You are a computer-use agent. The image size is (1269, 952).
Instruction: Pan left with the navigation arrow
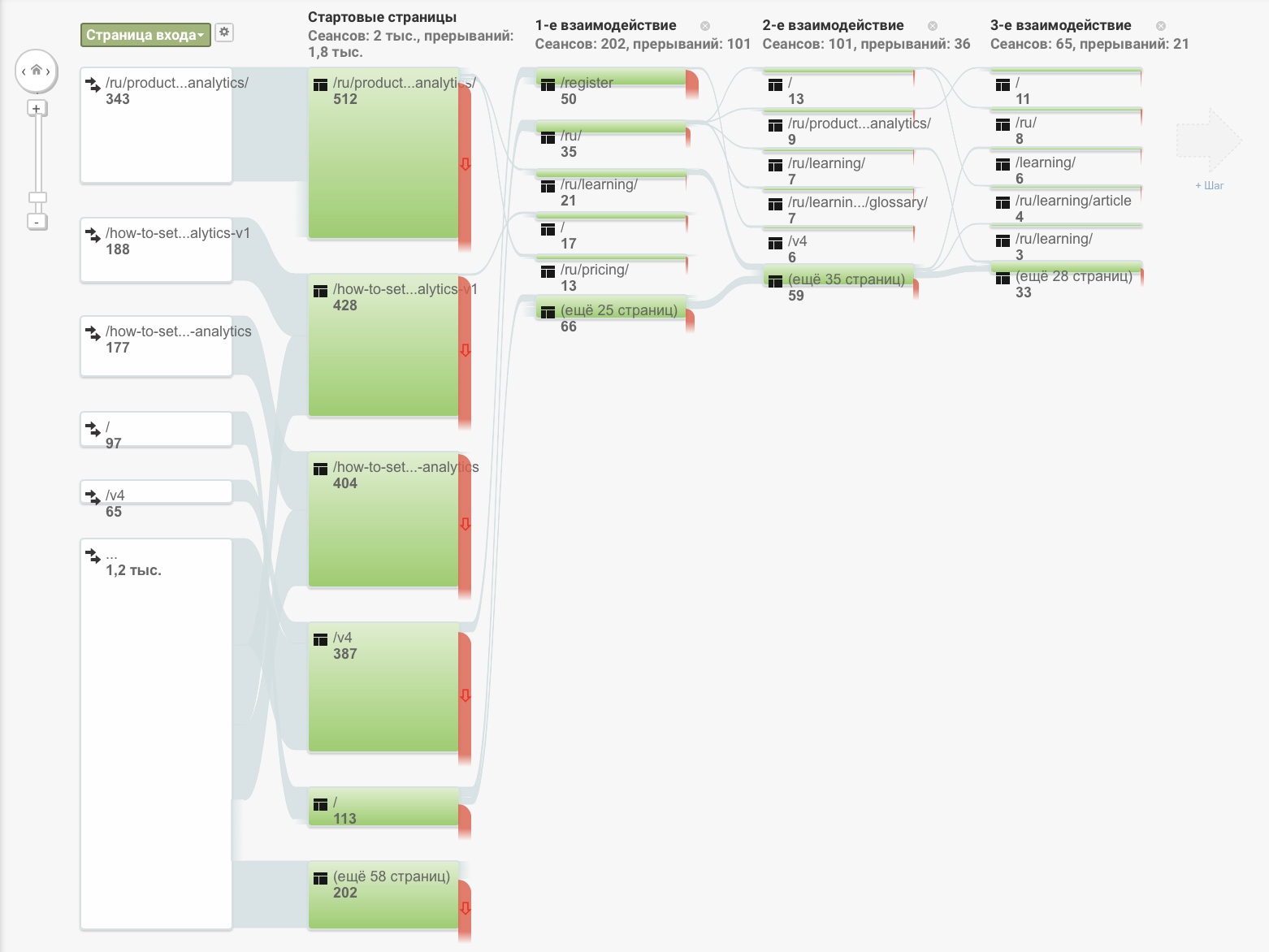click(24, 71)
